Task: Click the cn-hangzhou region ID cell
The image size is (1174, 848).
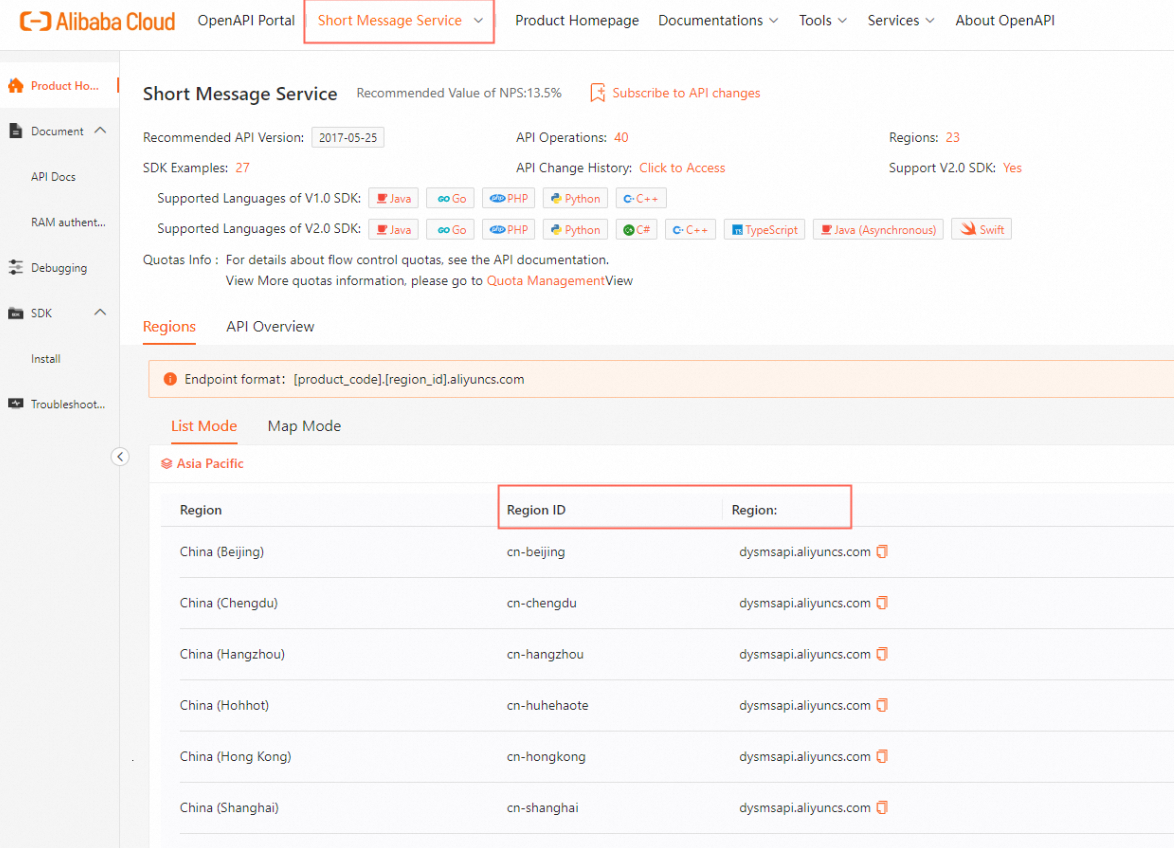Action: 545,654
